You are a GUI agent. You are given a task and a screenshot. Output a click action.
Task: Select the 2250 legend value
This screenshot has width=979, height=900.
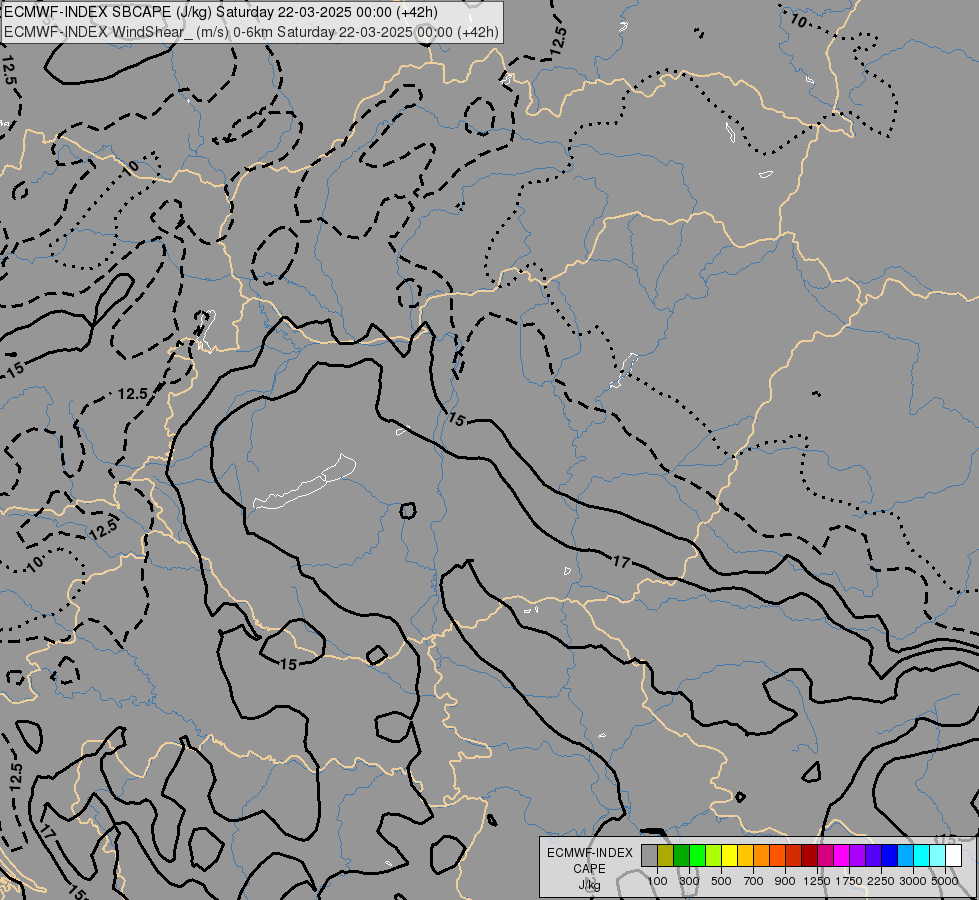881,881
